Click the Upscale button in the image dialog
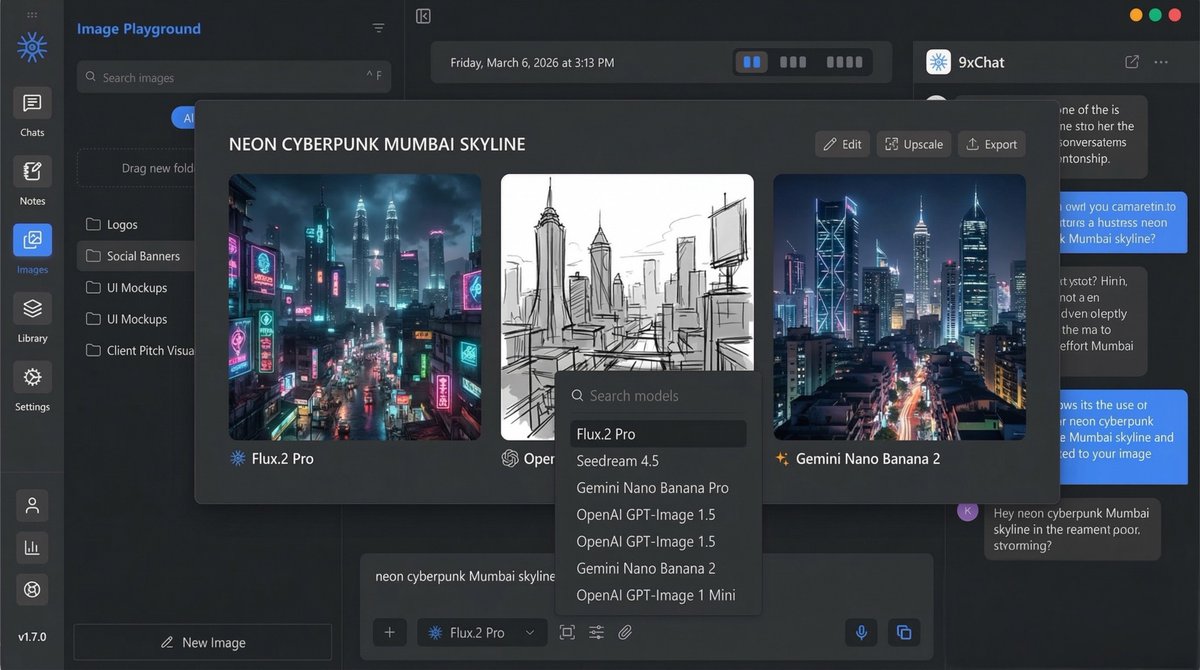1200x670 pixels. 913,144
